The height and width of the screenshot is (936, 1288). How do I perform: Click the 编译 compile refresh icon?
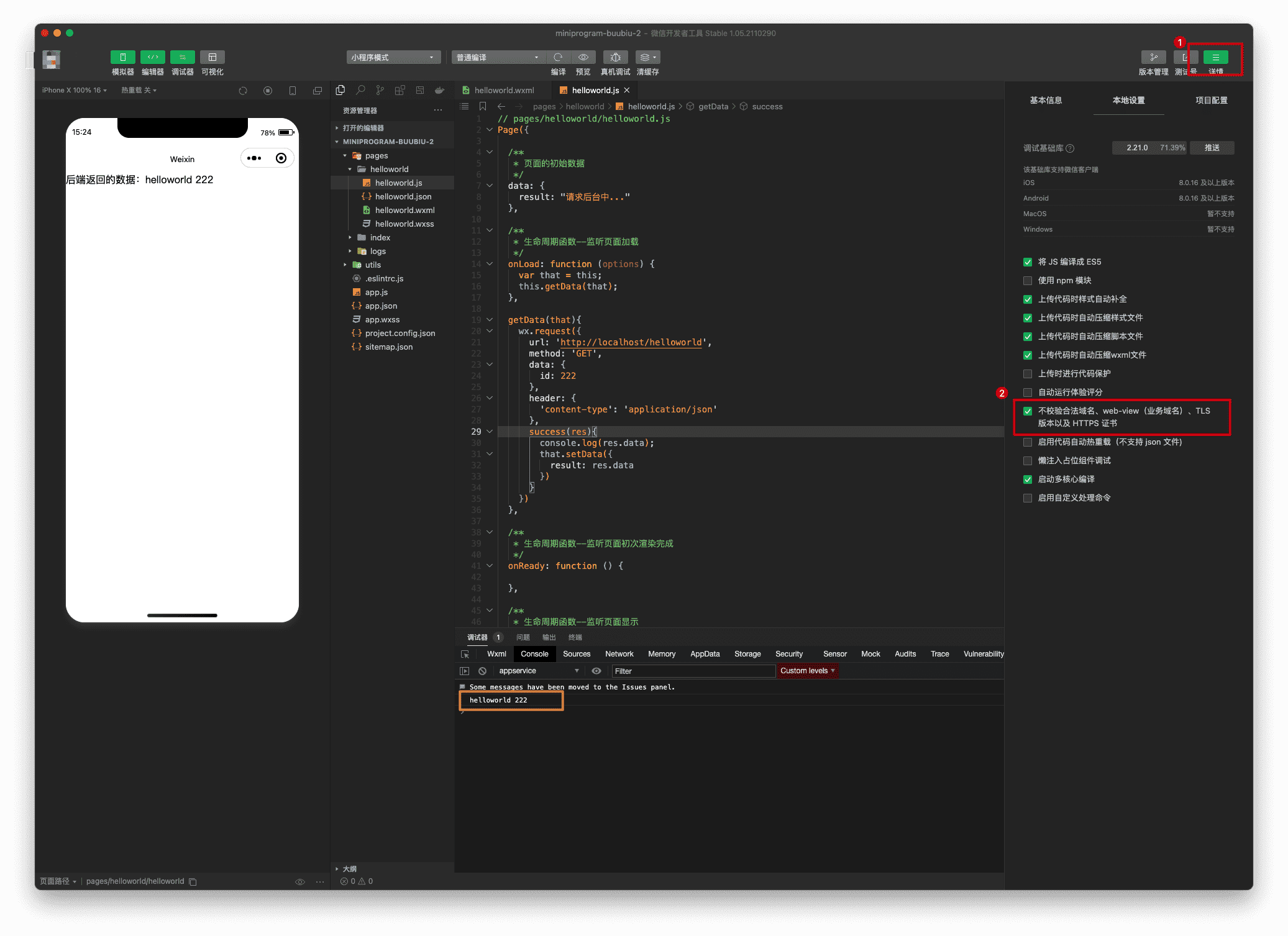[x=558, y=57]
